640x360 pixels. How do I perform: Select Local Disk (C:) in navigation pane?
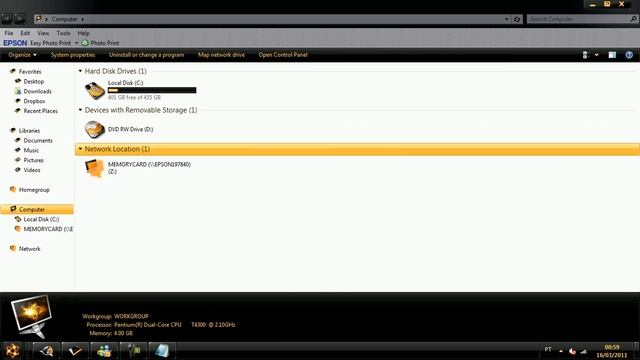[41, 219]
